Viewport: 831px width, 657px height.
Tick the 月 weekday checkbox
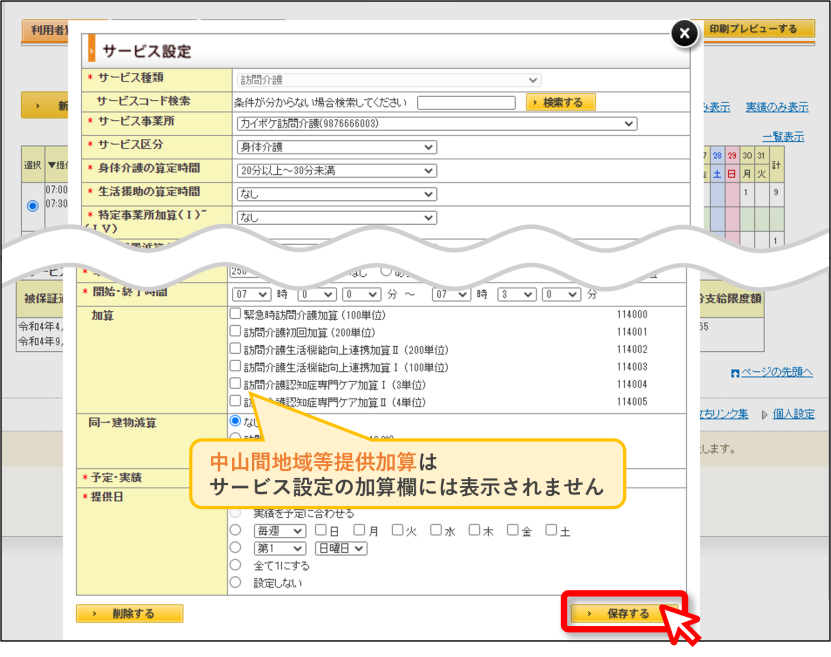359,530
